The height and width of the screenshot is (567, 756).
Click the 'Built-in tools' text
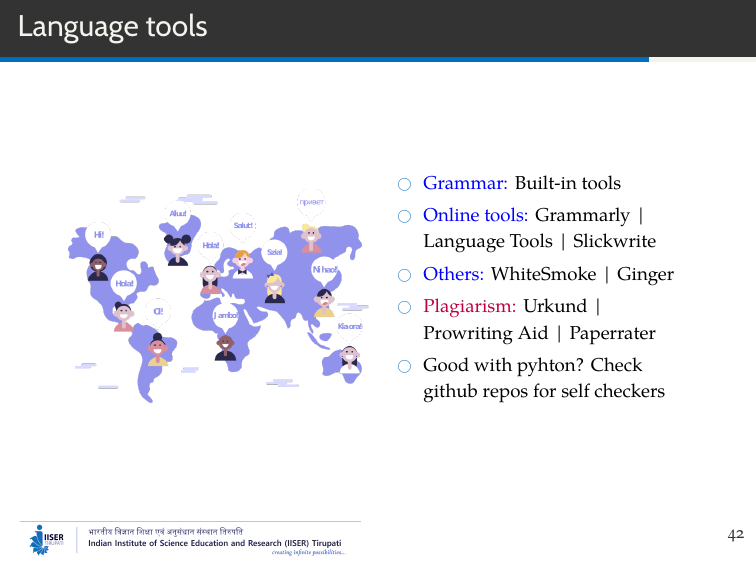pos(567,183)
